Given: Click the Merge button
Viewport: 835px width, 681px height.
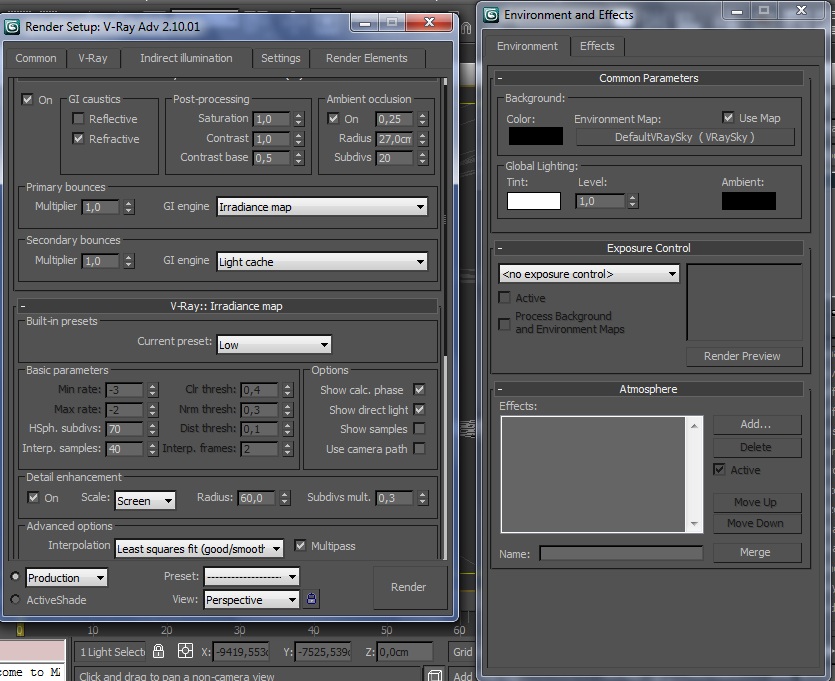Looking at the screenshot, I should pyautogui.click(x=756, y=552).
